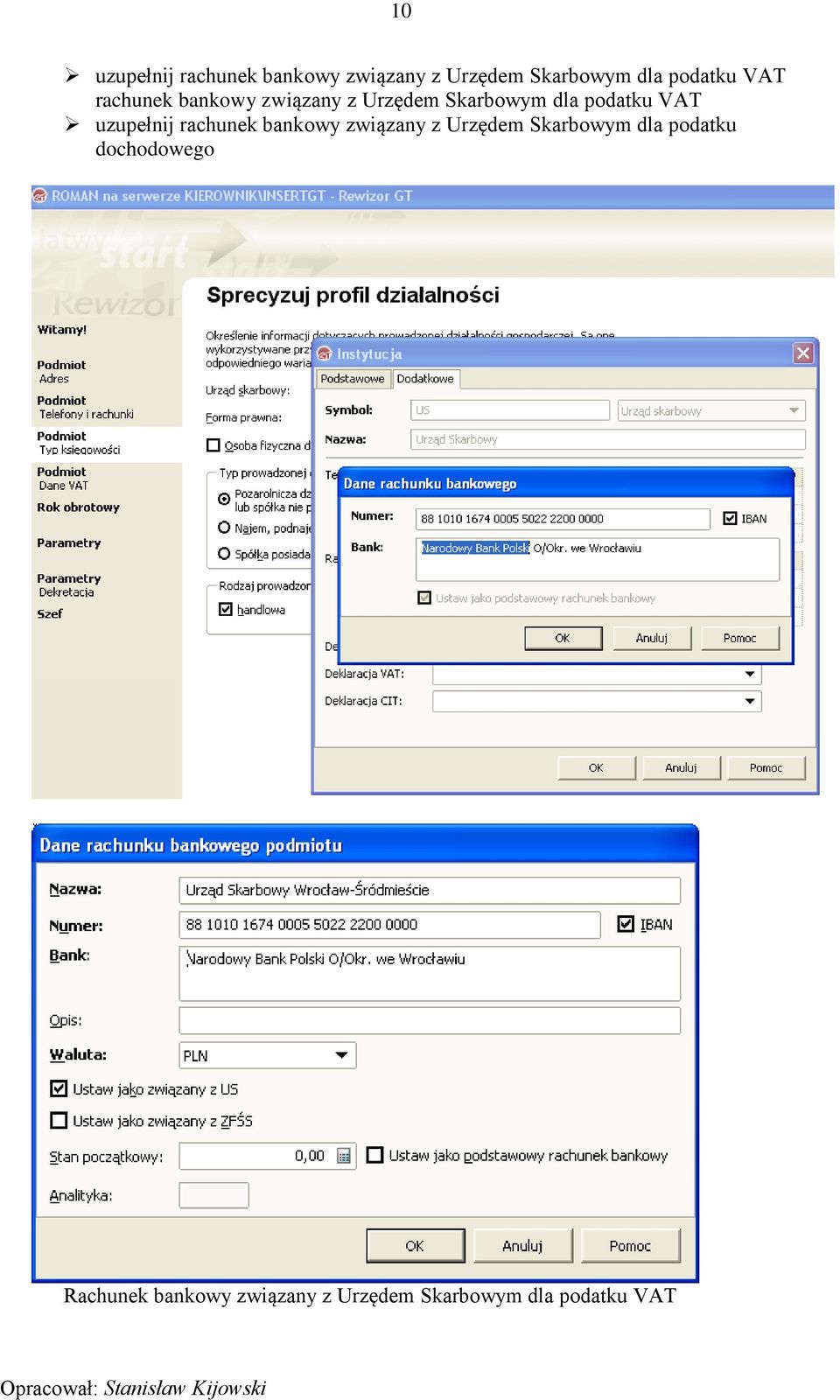840x1400 pixels.
Task: Uncheck Ustaw jako związany z US
Action: point(59,1088)
